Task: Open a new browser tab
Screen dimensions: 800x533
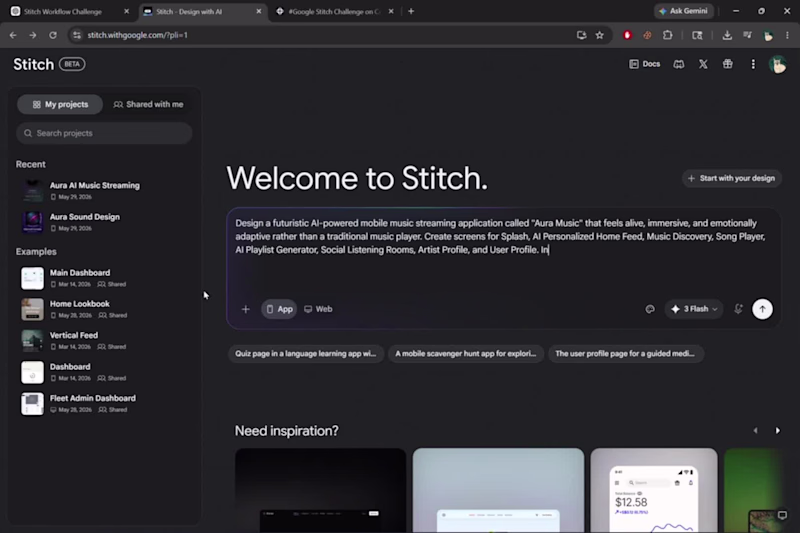Action: [x=411, y=11]
